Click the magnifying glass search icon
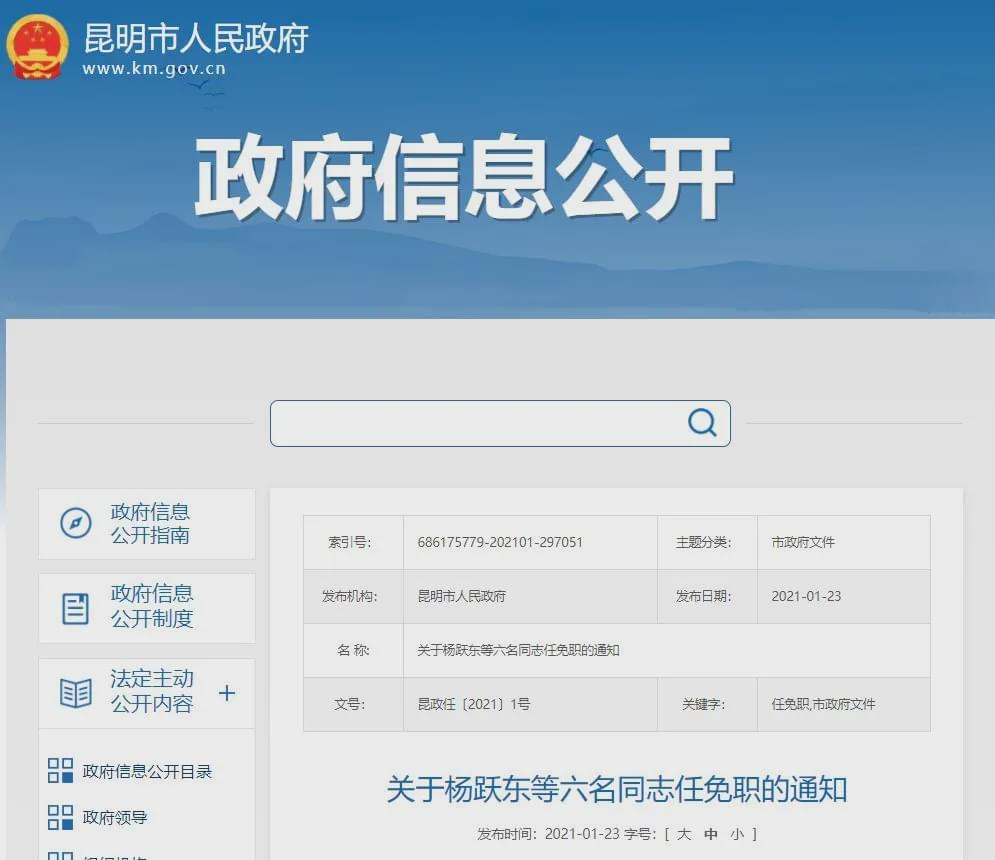This screenshot has height=860, width=995. [x=702, y=423]
